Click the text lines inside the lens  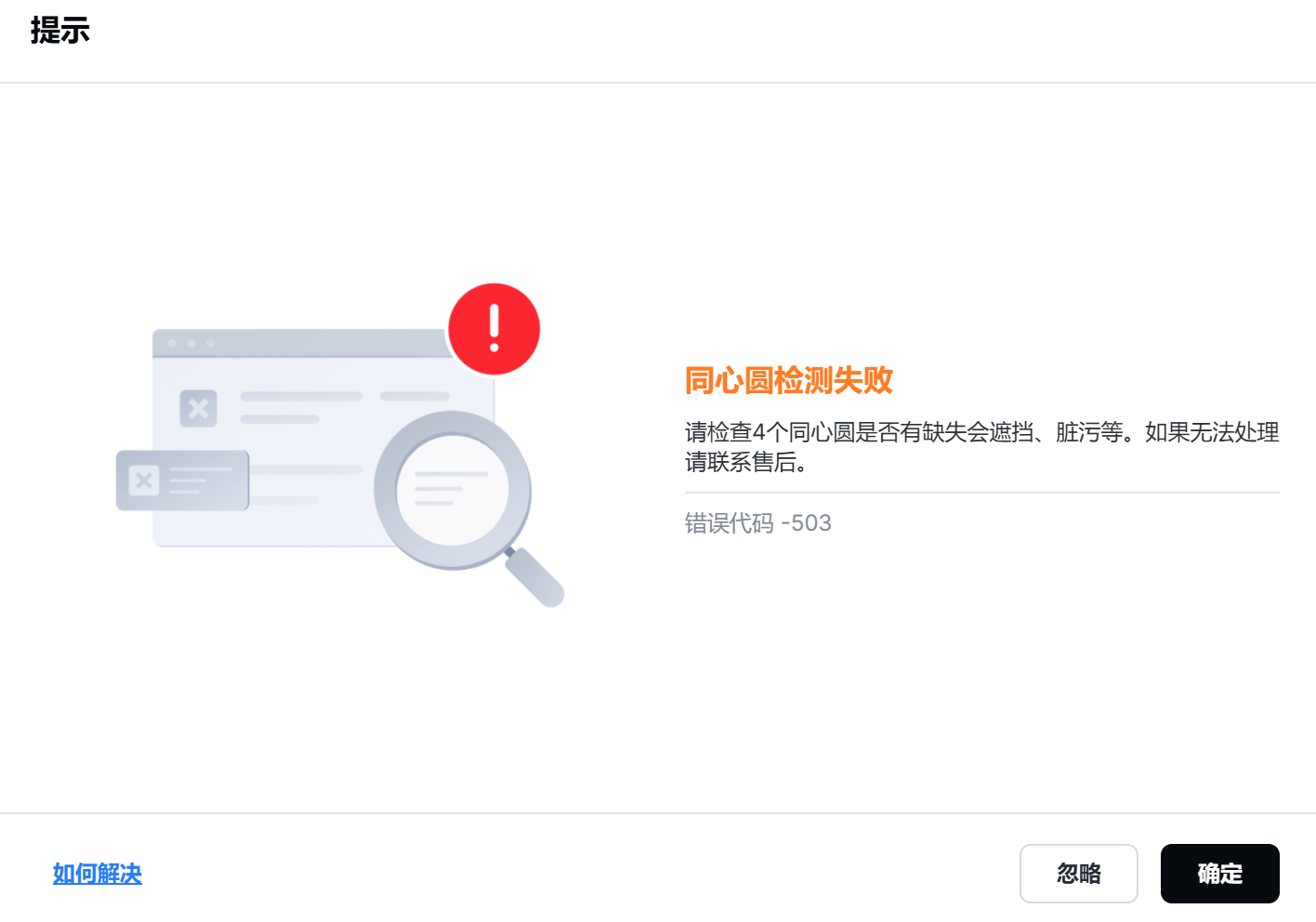(x=451, y=488)
